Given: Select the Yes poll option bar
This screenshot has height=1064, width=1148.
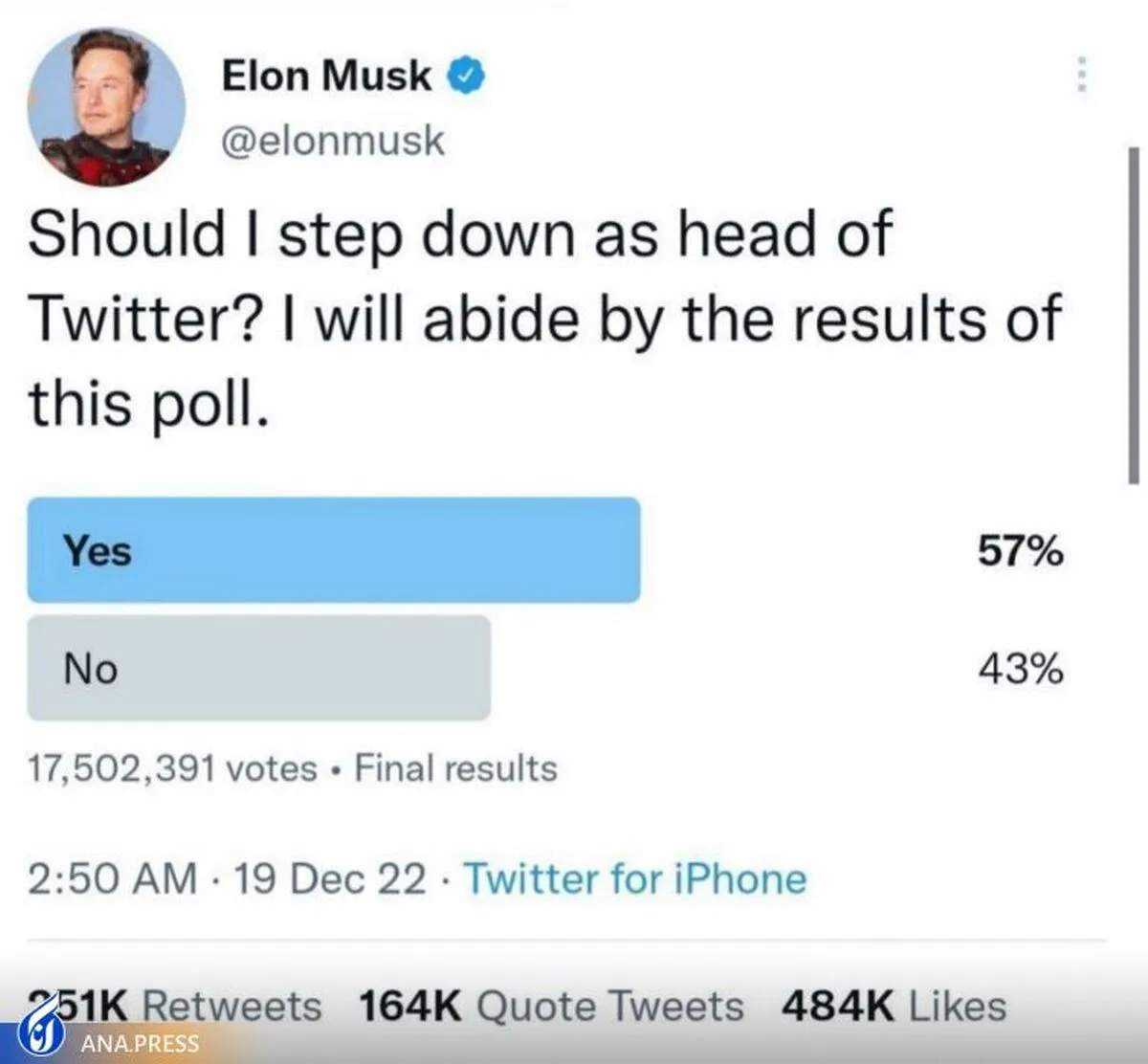Looking at the screenshot, I should [333, 550].
